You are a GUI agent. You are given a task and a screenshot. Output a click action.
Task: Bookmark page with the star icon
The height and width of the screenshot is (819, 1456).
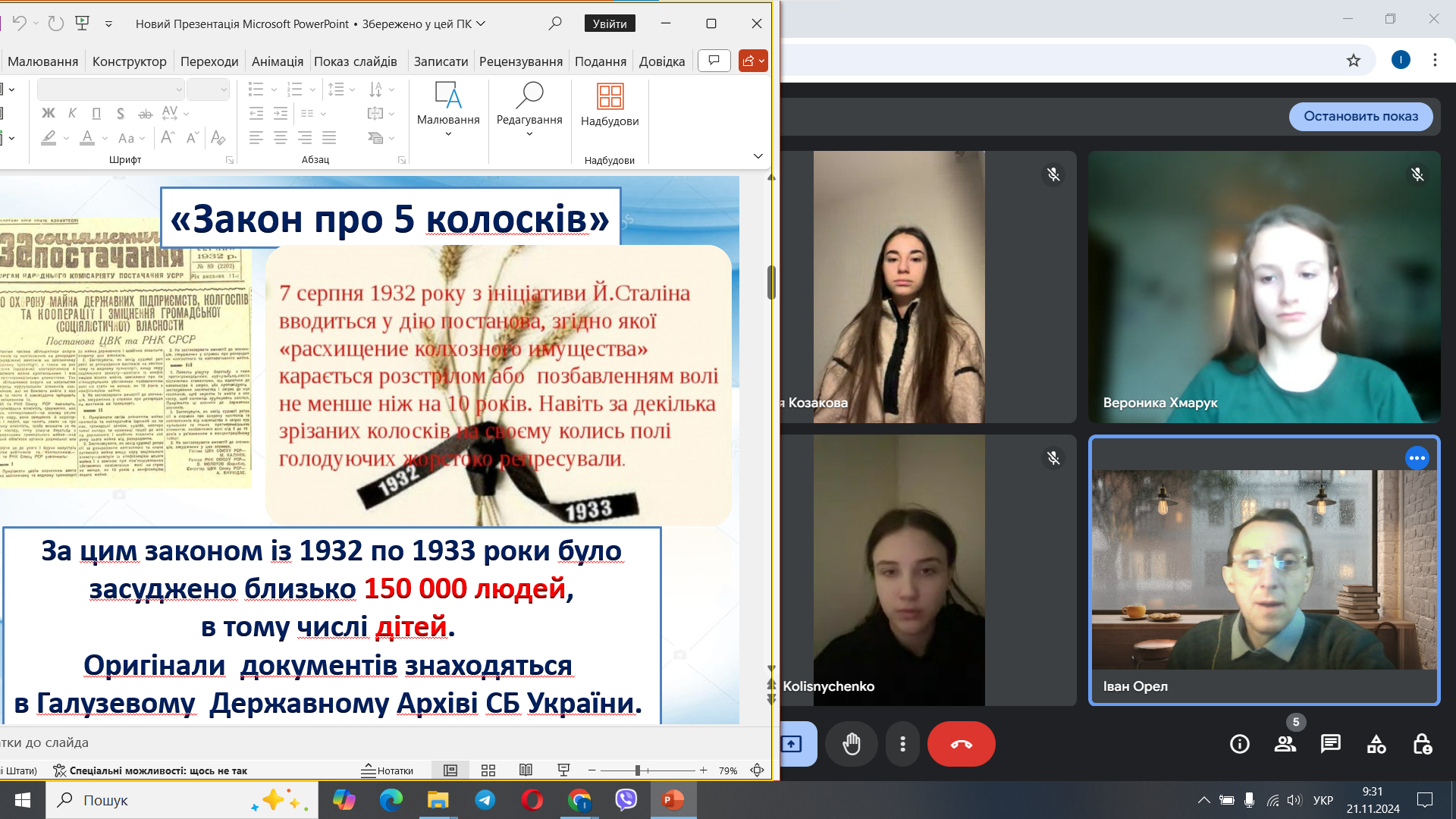(x=1353, y=61)
